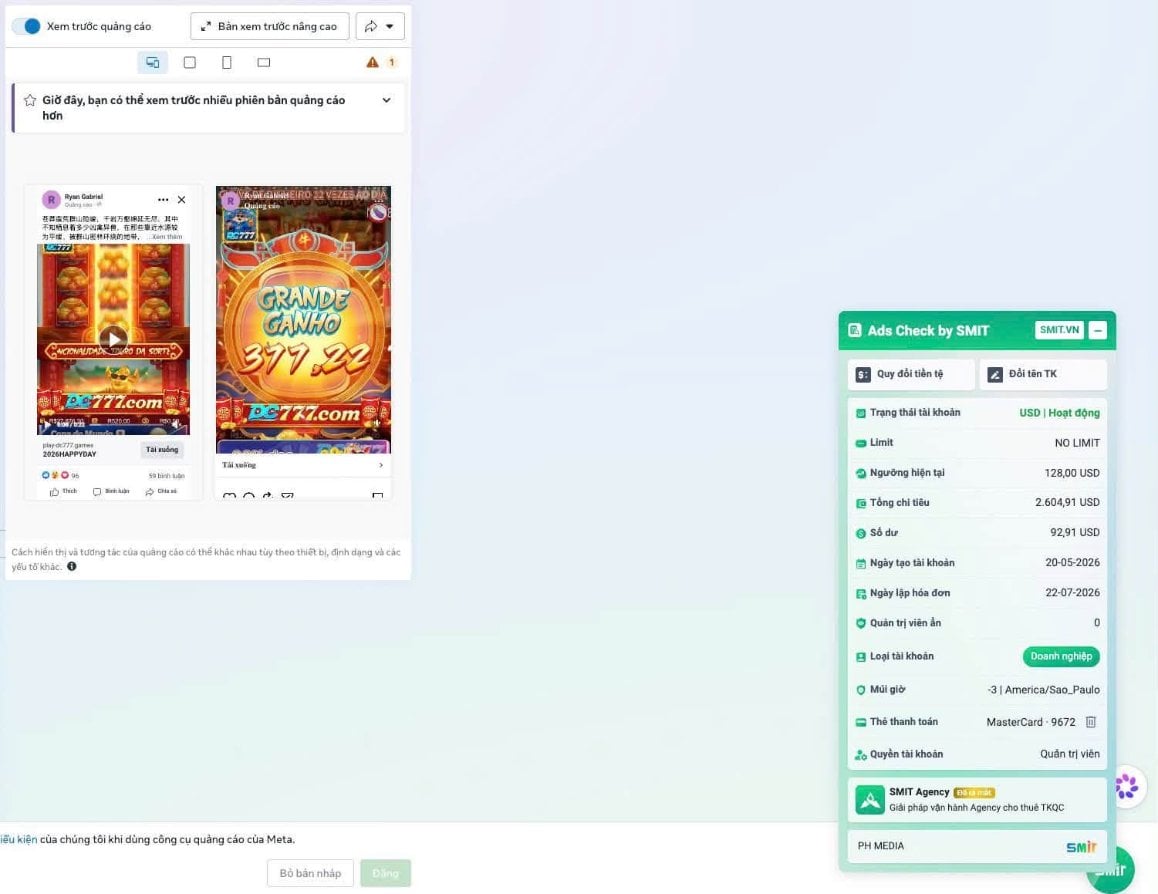Click the 'Múi giờ' timezone icon
The height and width of the screenshot is (894, 1158).
(860, 690)
